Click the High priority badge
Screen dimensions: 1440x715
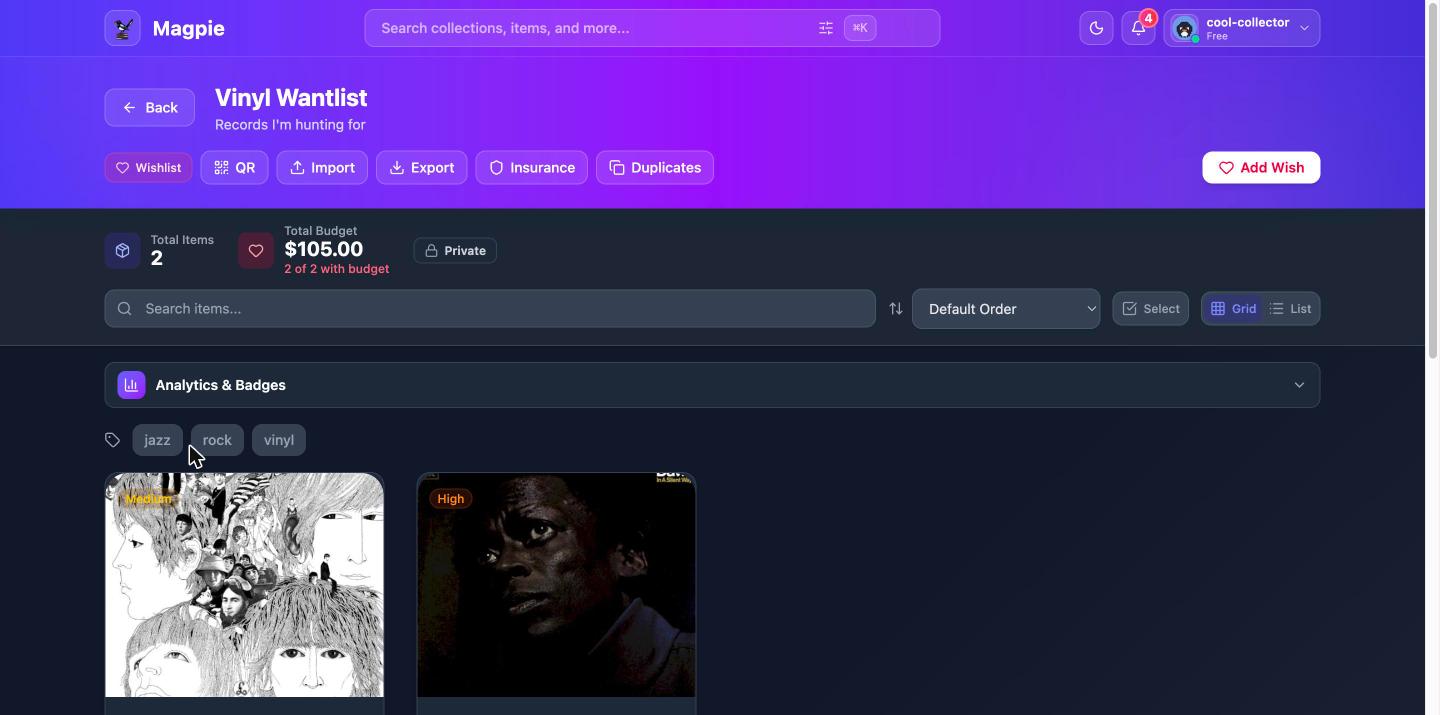tap(451, 499)
